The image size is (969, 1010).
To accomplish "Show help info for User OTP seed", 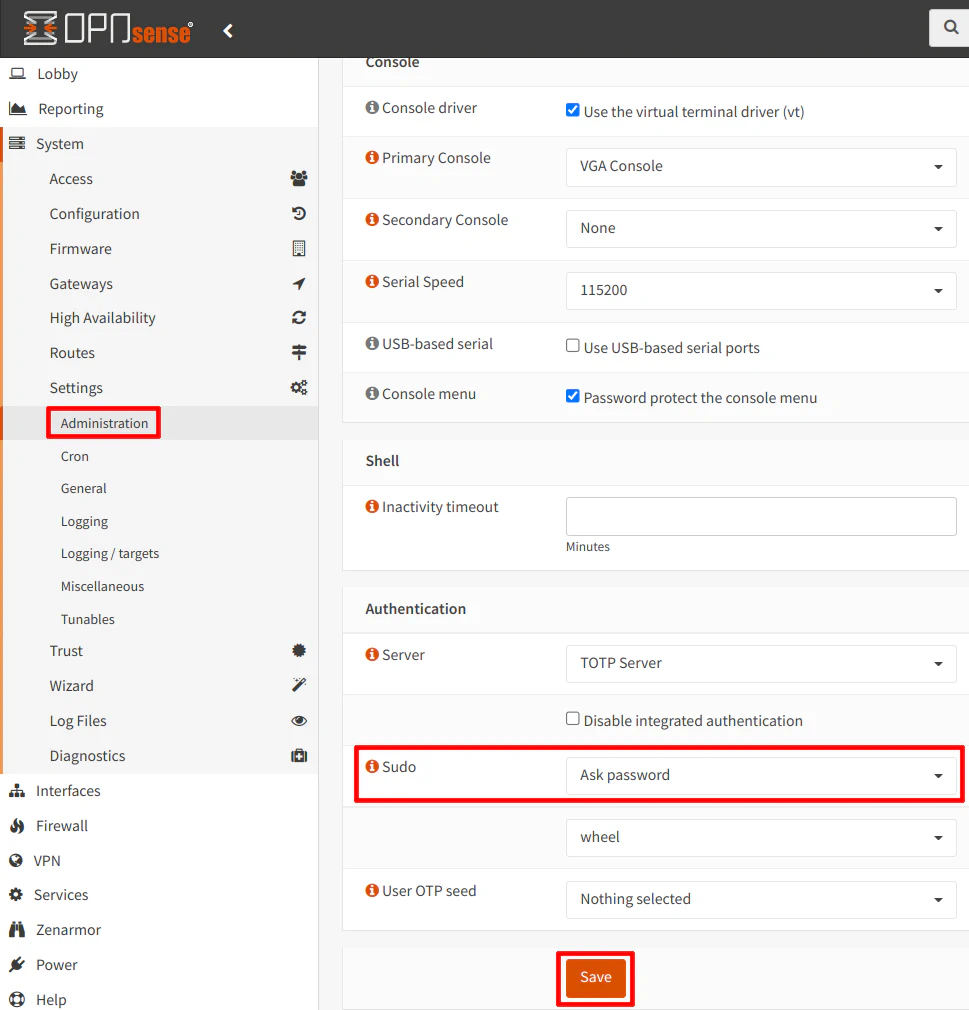I will (372, 890).
